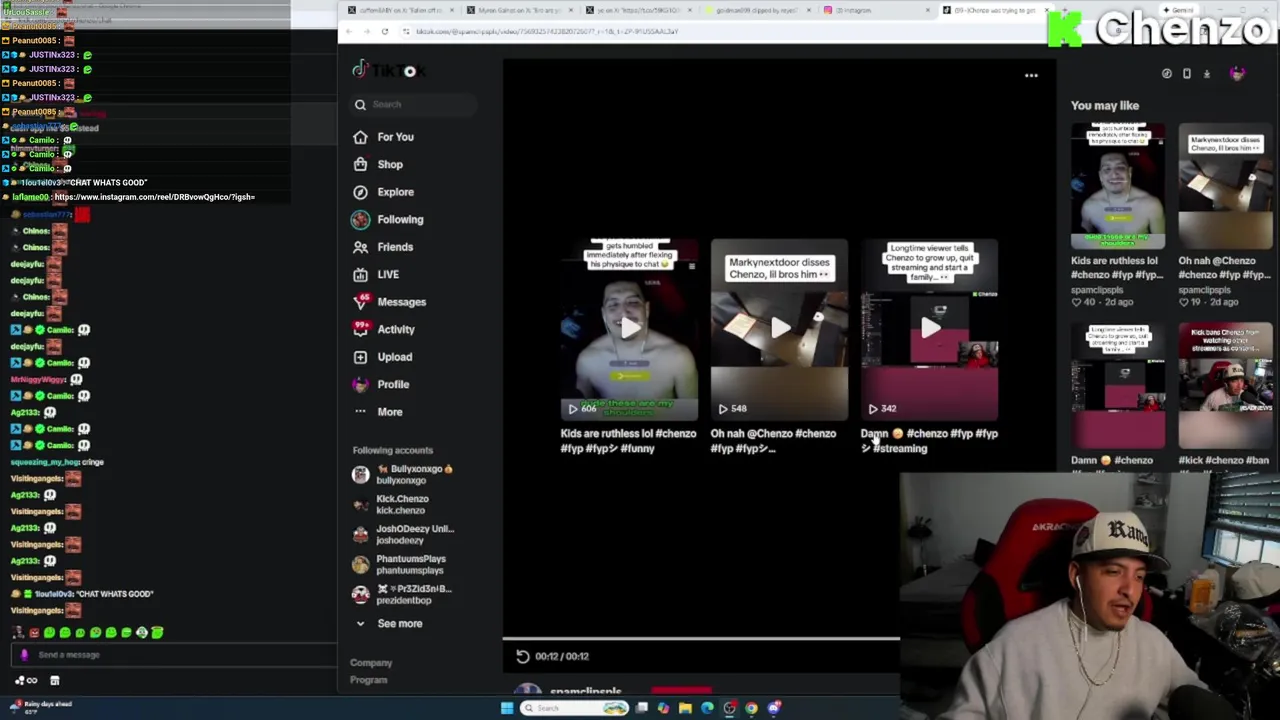Replay the finished video
Viewport: 1280px width, 720px height.
[x=522, y=656]
